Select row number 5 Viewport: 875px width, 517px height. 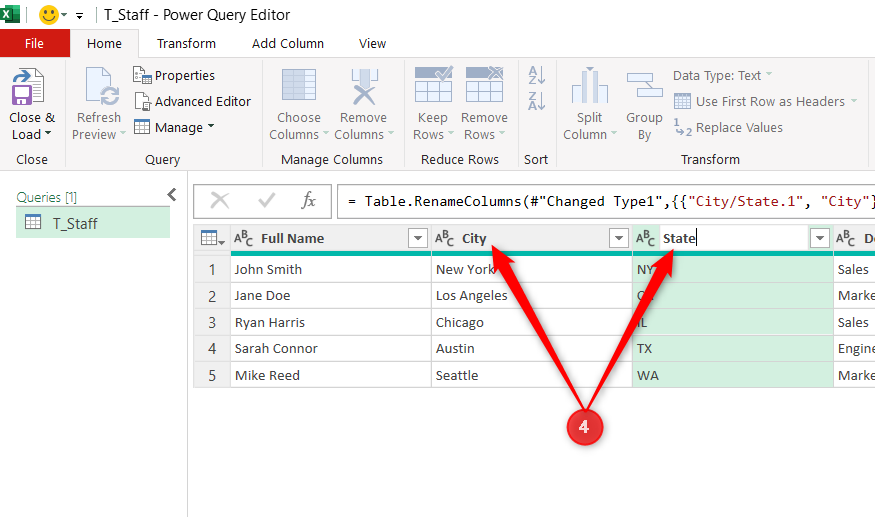[x=212, y=376]
